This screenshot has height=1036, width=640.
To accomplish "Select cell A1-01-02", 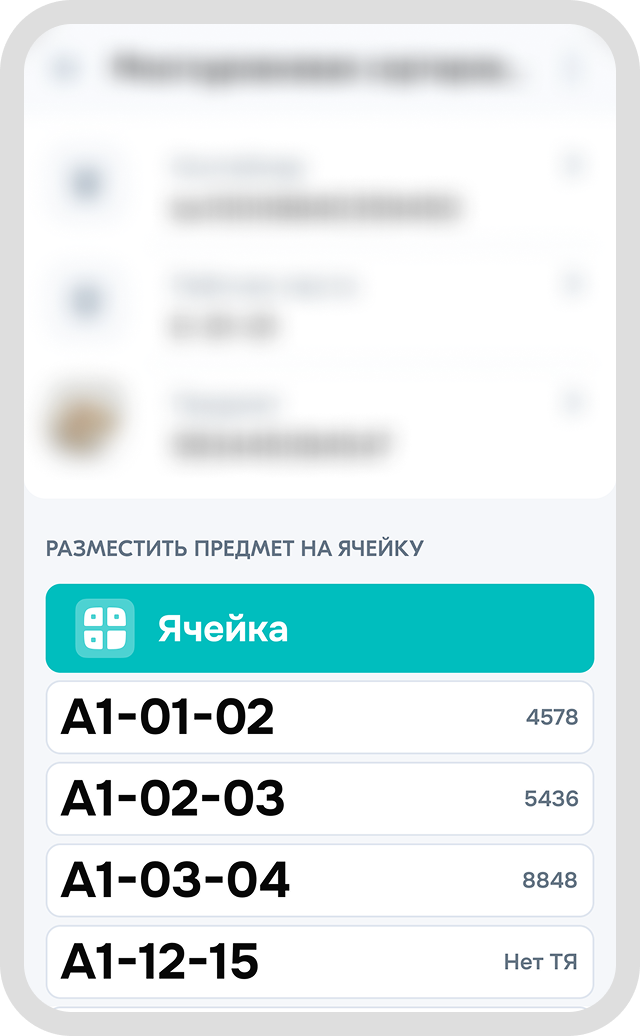I will 168,717.
